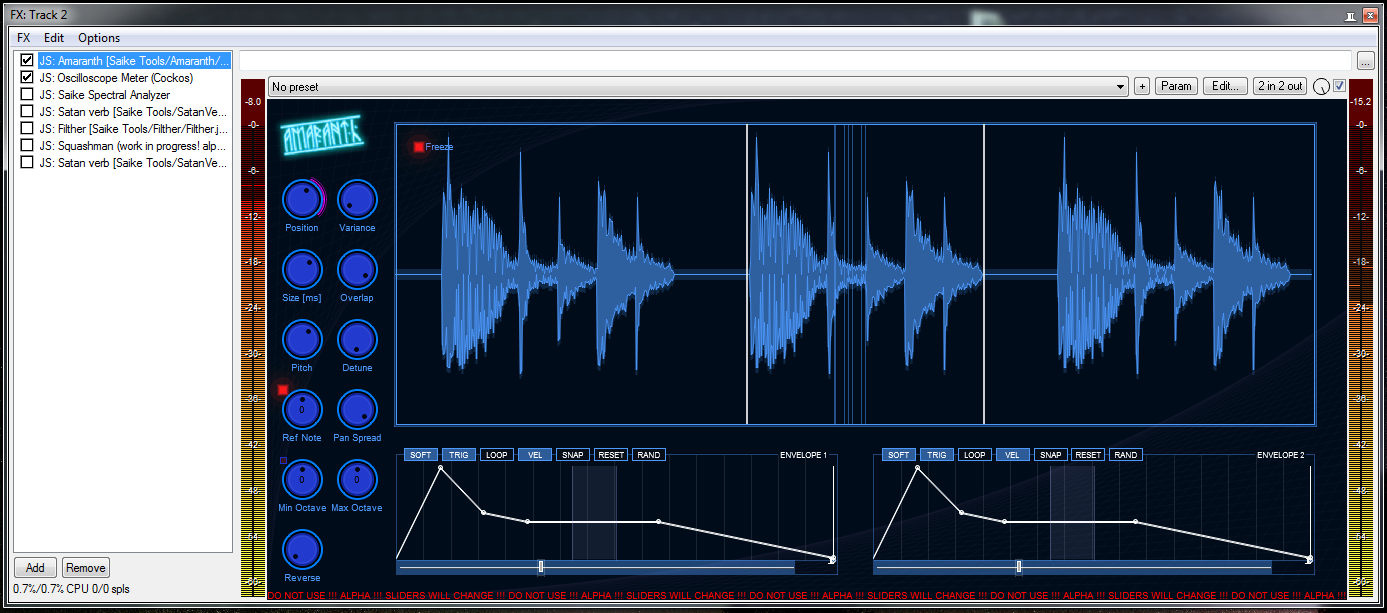Pin the FX window with pin icon

1350,15
